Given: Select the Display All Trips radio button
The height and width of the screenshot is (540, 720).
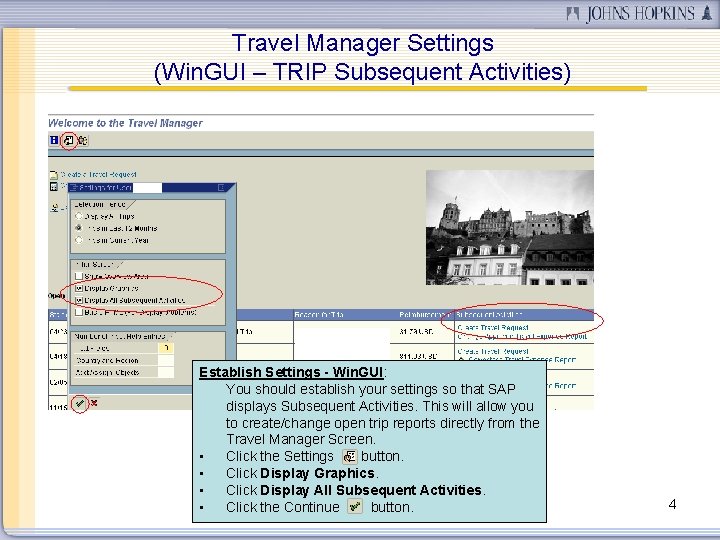Looking at the screenshot, I should coord(79,216).
